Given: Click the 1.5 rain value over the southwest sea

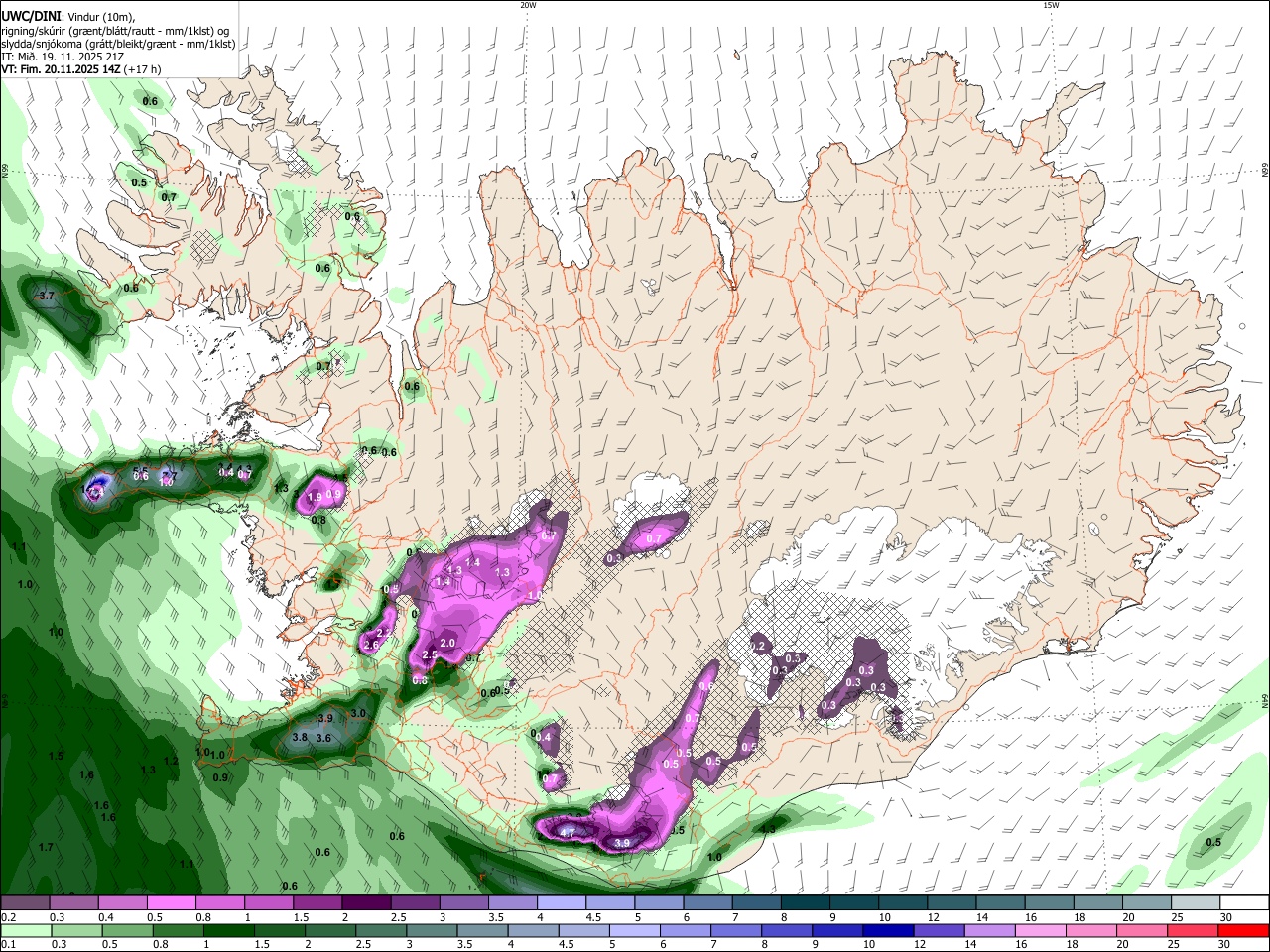Looking at the screenshot, I should [57, 756].
